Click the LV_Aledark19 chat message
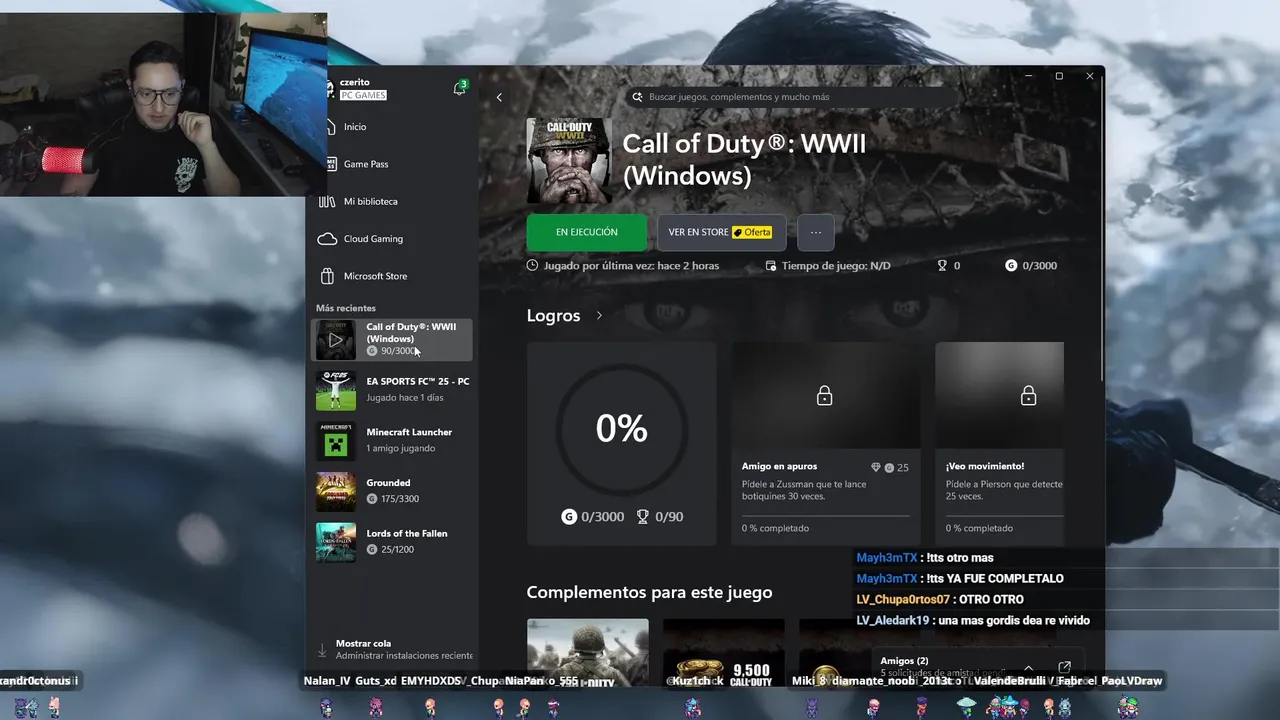The image size is (1280, 720). 973,620
